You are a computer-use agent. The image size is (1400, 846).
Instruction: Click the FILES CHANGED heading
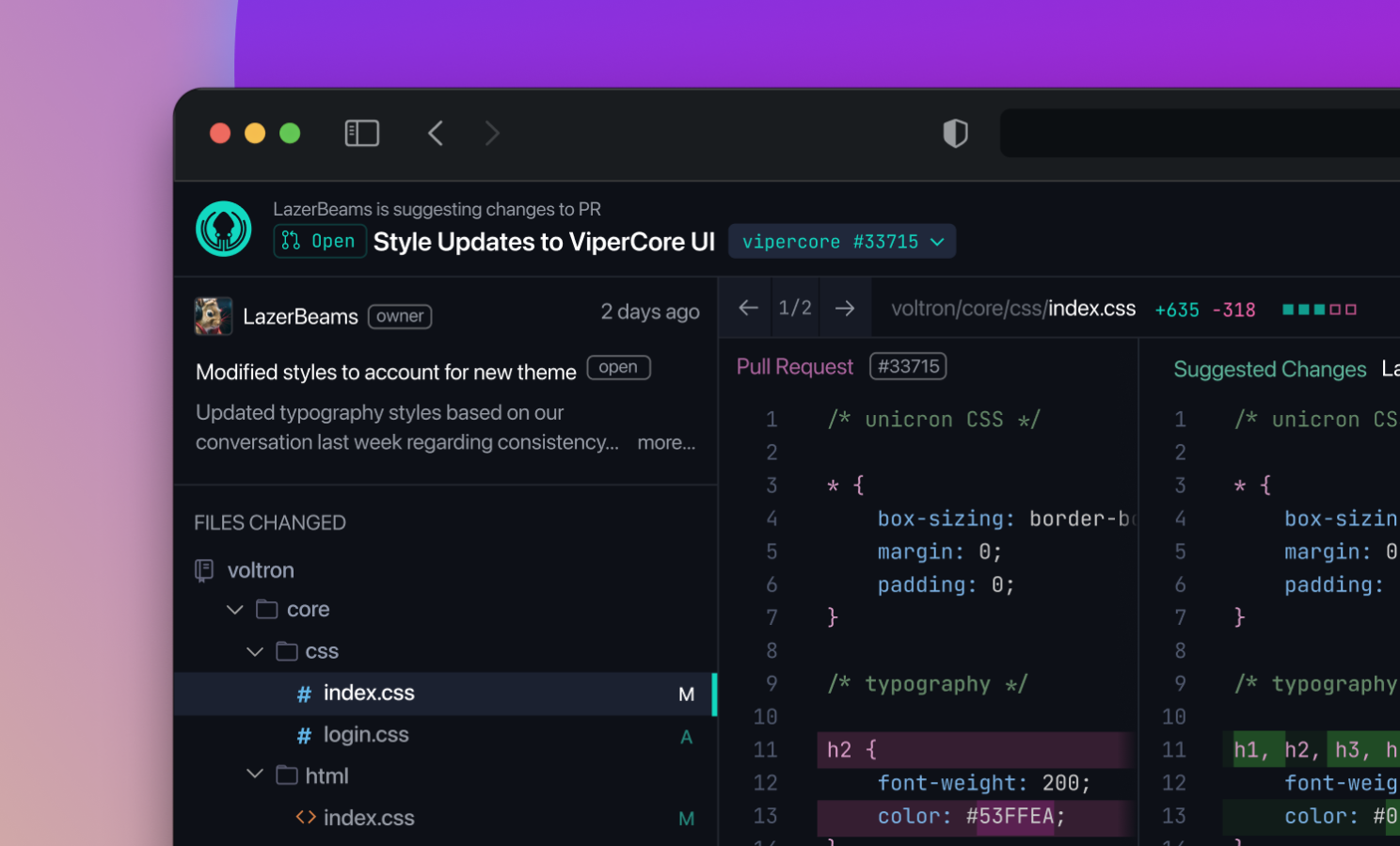270,522
